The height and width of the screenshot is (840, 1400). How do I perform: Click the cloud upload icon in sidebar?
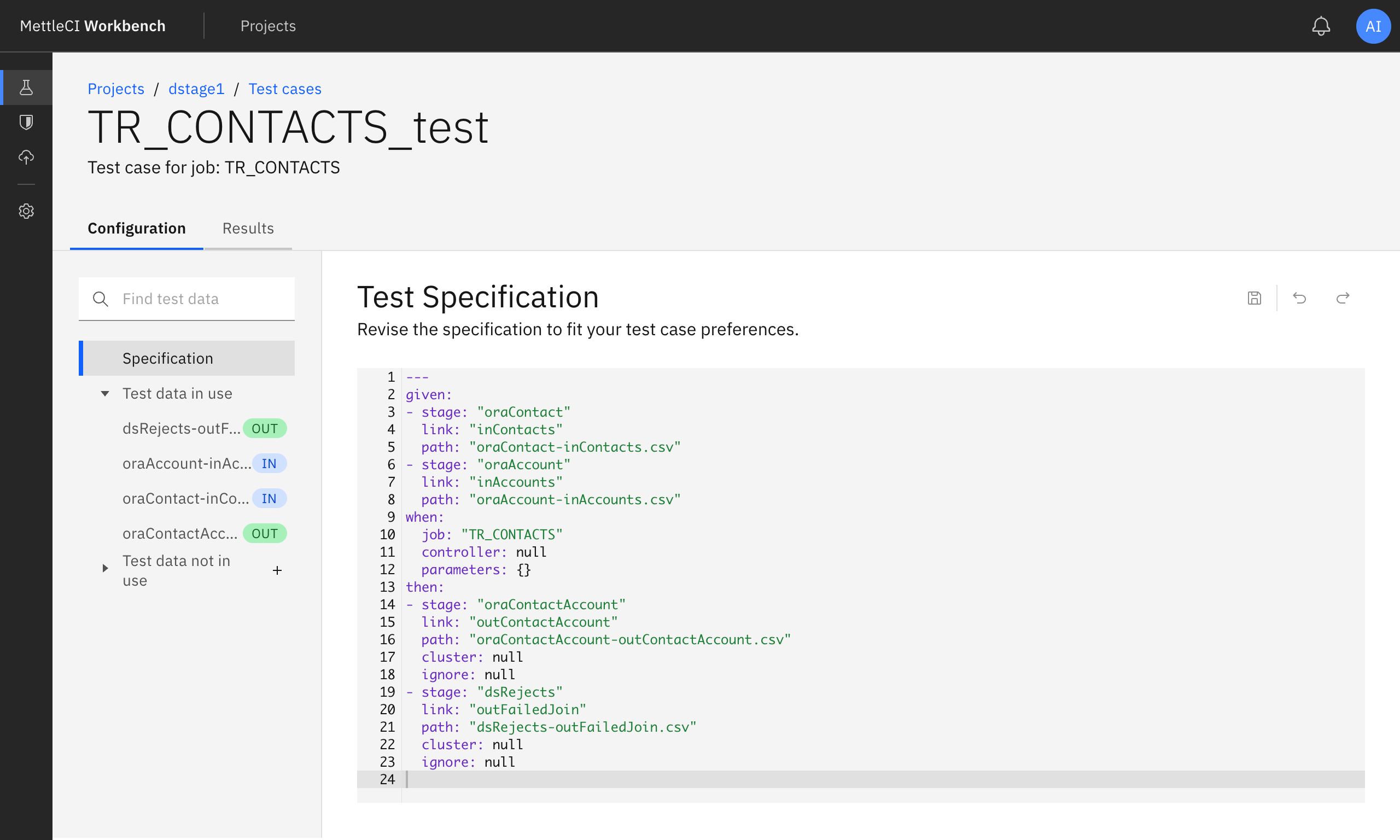click(26, 157)
